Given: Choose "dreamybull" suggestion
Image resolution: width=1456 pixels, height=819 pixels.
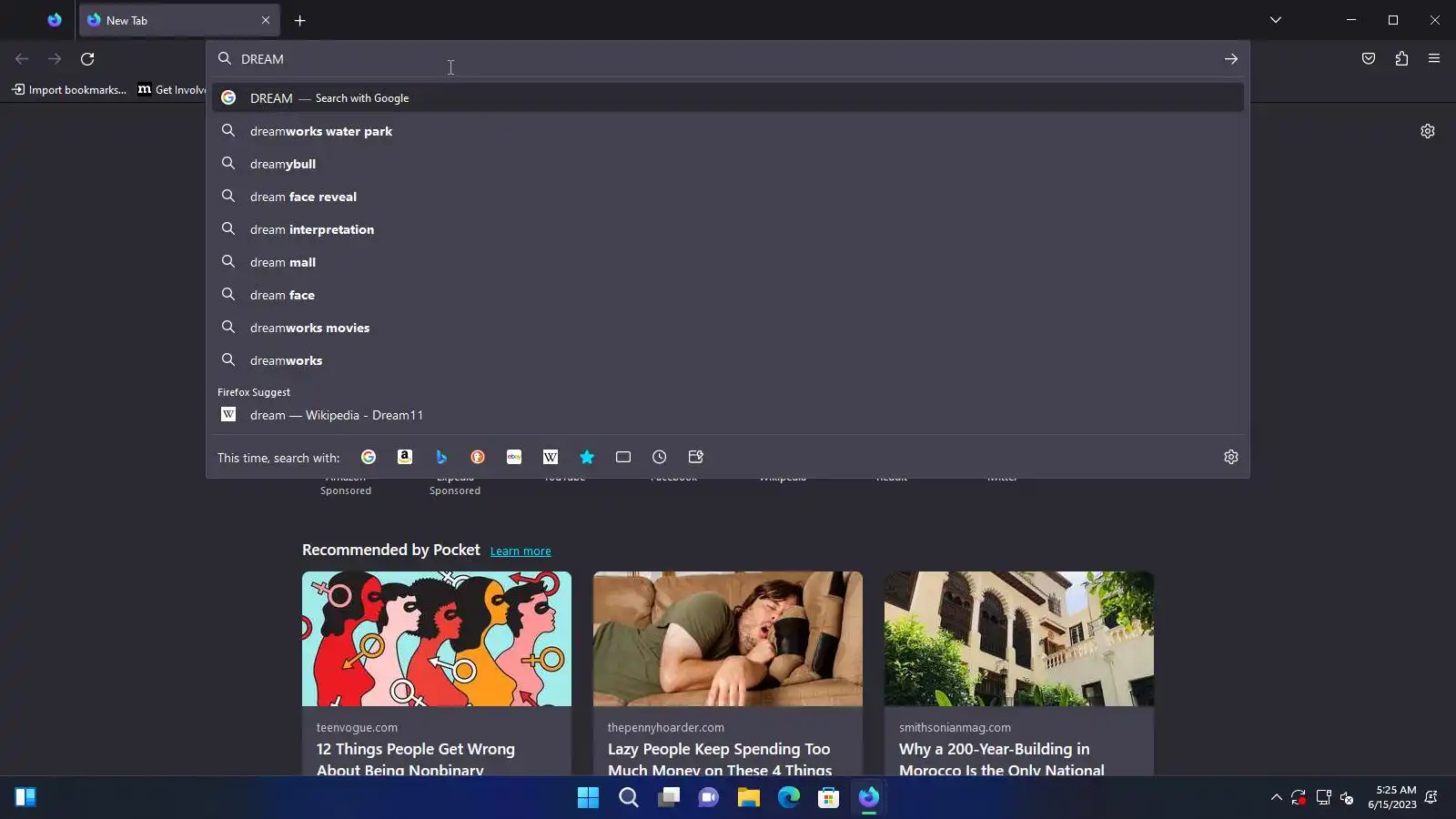Looking at the screenshot, I should point(728,164).
